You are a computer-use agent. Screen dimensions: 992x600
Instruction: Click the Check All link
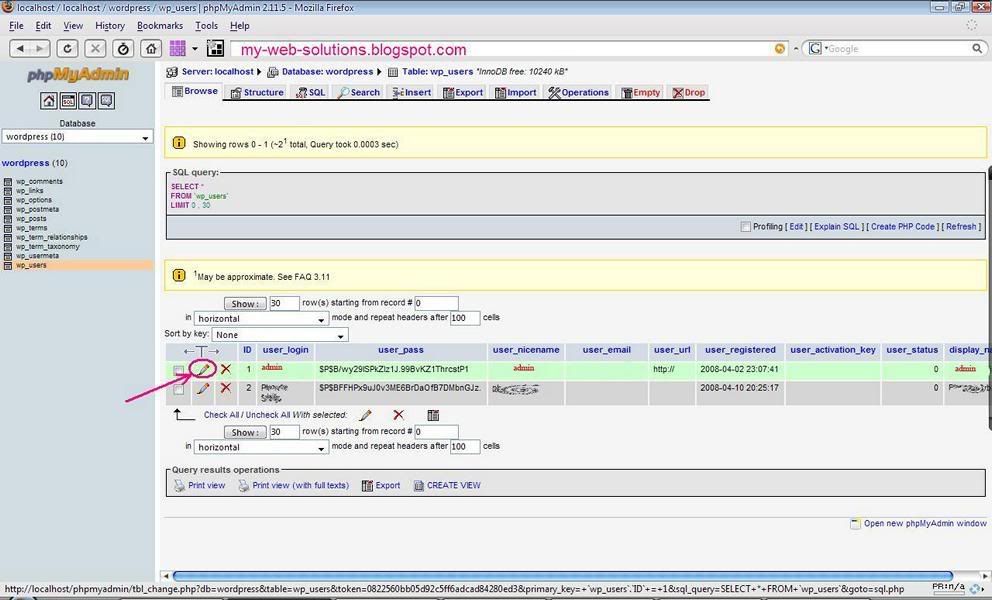pos(221,415)
